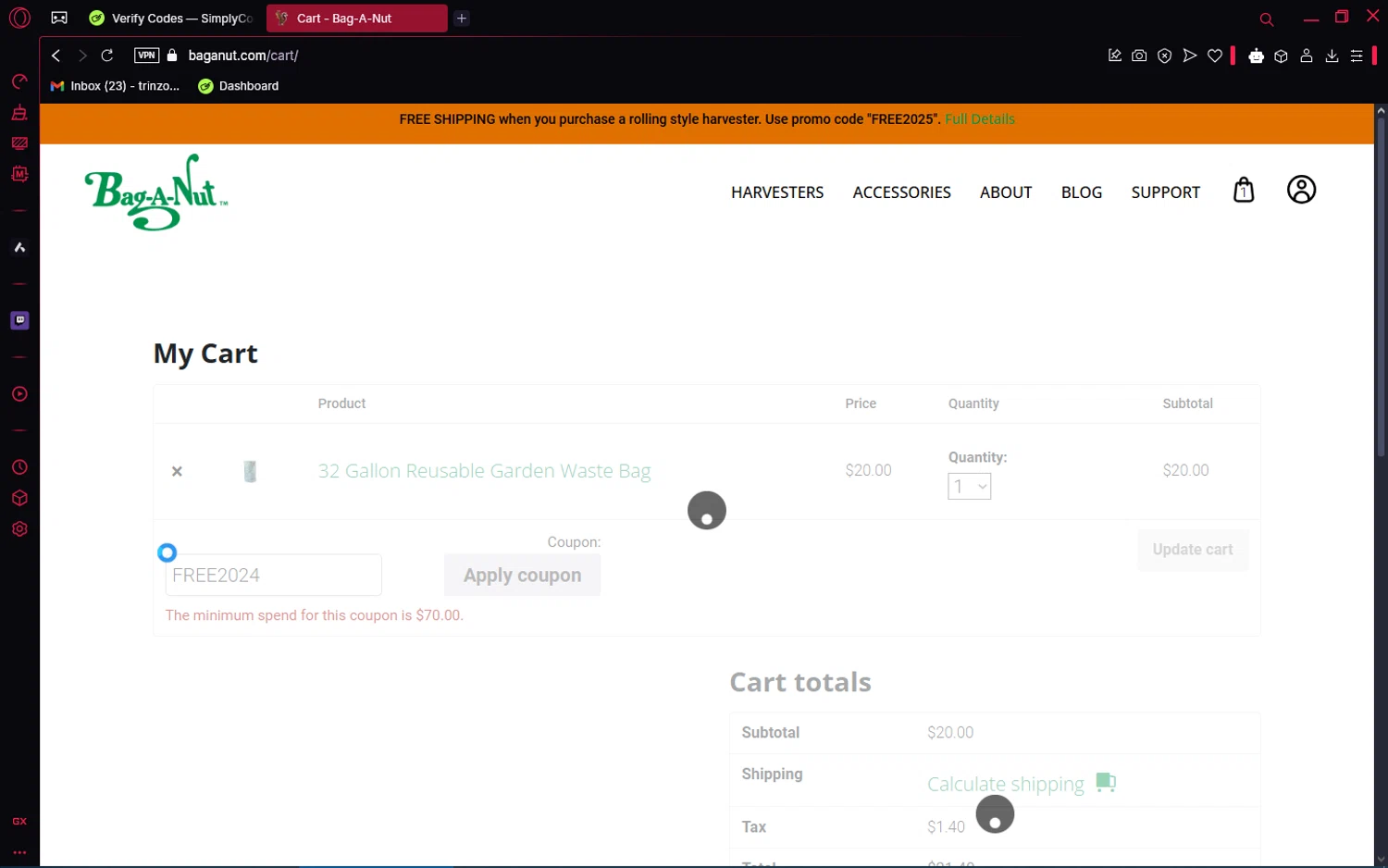Open the Player icon in sidebar
This screenshot has height=868, width=1388.
pos(19,394)
